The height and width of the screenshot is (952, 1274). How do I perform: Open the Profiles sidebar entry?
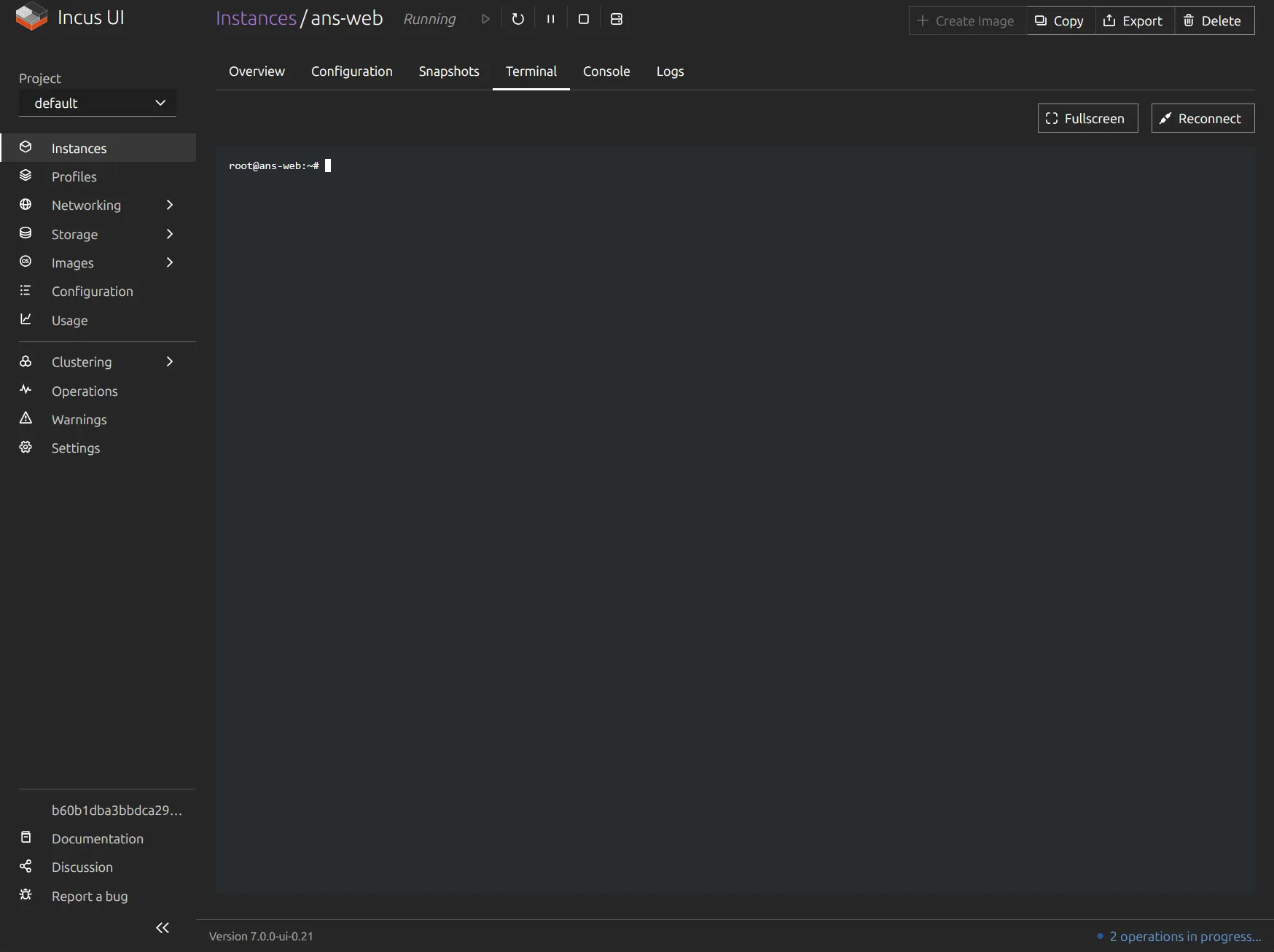(98, 176)
